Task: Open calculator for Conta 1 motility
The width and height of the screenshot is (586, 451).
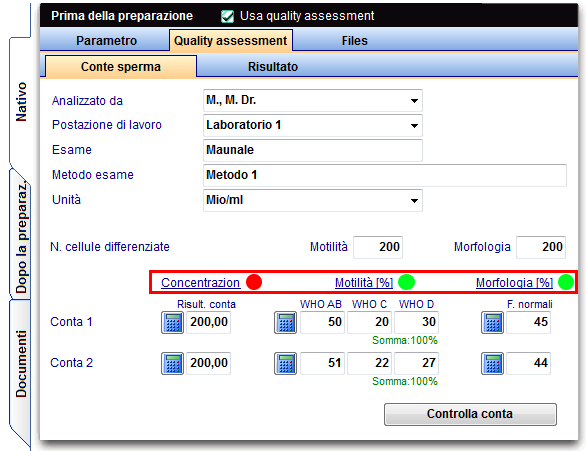Action: point(286,322)
